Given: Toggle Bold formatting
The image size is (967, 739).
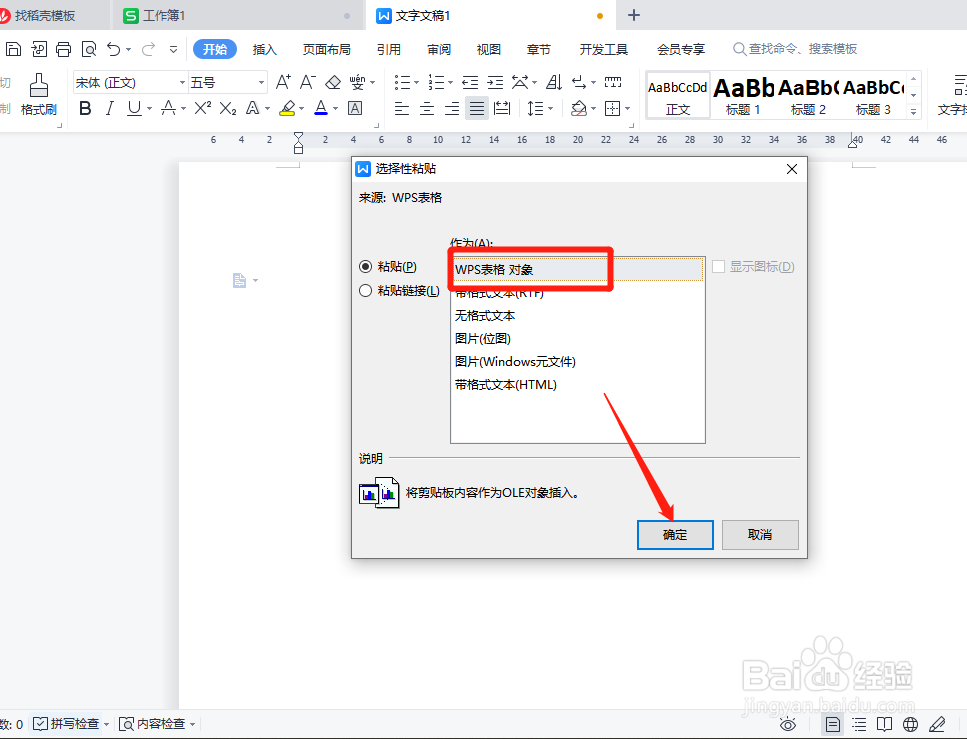Looking at the screenshot, I should click(x=85, y=109).
